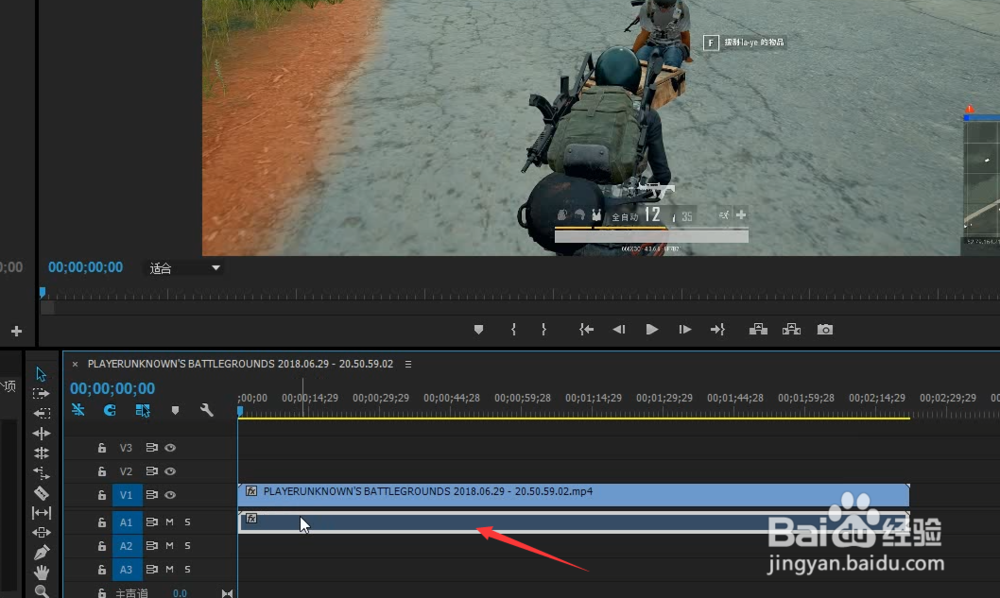Solo track A3
This screenshot has width=1000, height=598.
[188, 569]
